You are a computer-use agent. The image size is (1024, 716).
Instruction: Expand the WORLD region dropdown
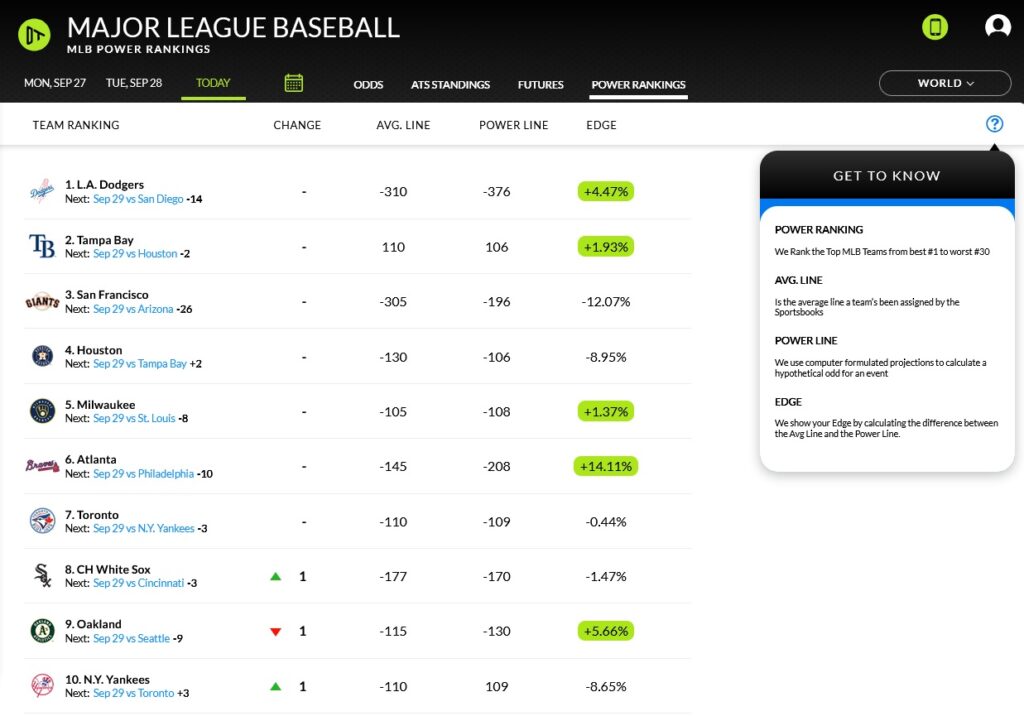[945, 83]
